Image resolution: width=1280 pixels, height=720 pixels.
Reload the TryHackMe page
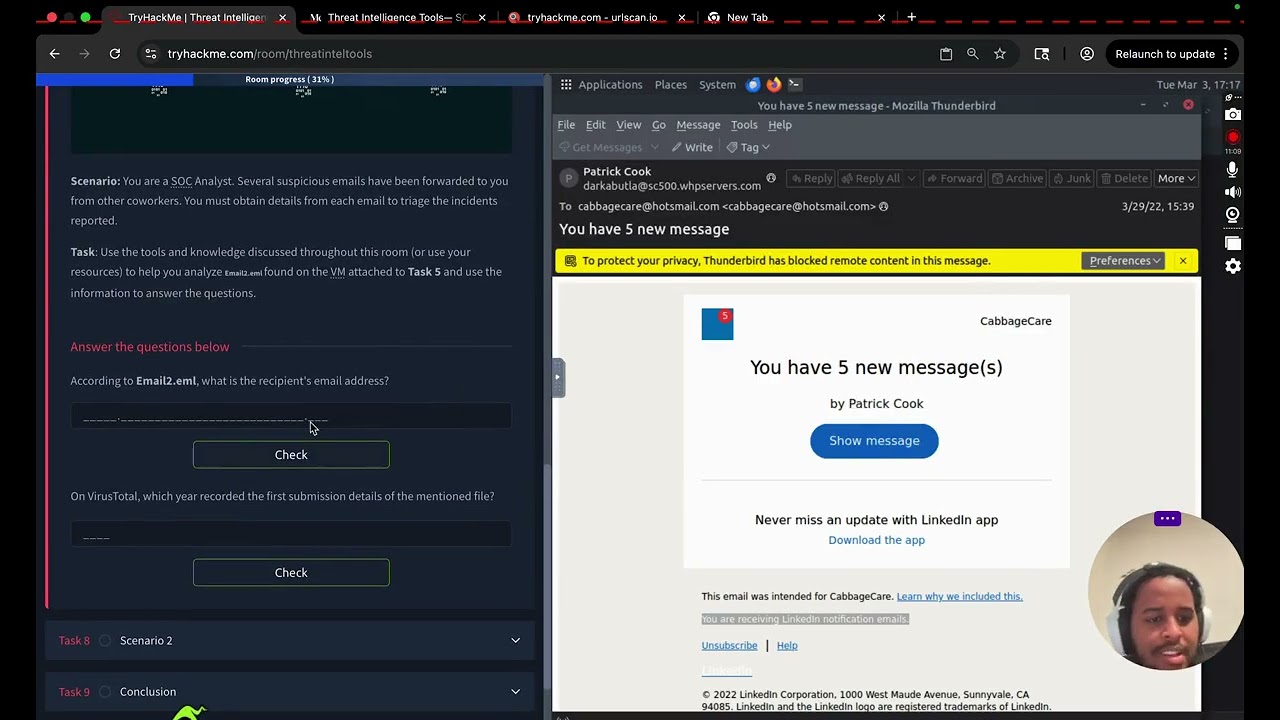tap(115, 54)
